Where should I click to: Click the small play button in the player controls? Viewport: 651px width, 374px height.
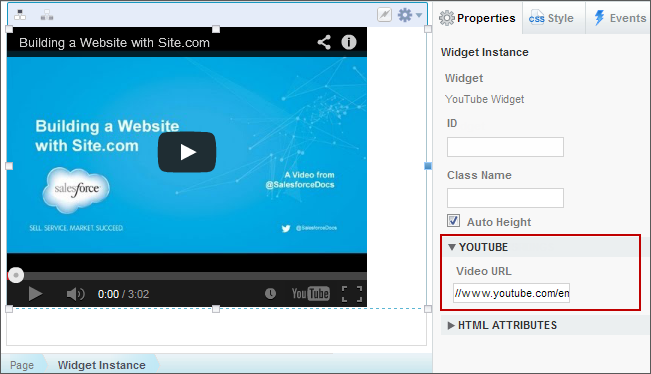35,294
